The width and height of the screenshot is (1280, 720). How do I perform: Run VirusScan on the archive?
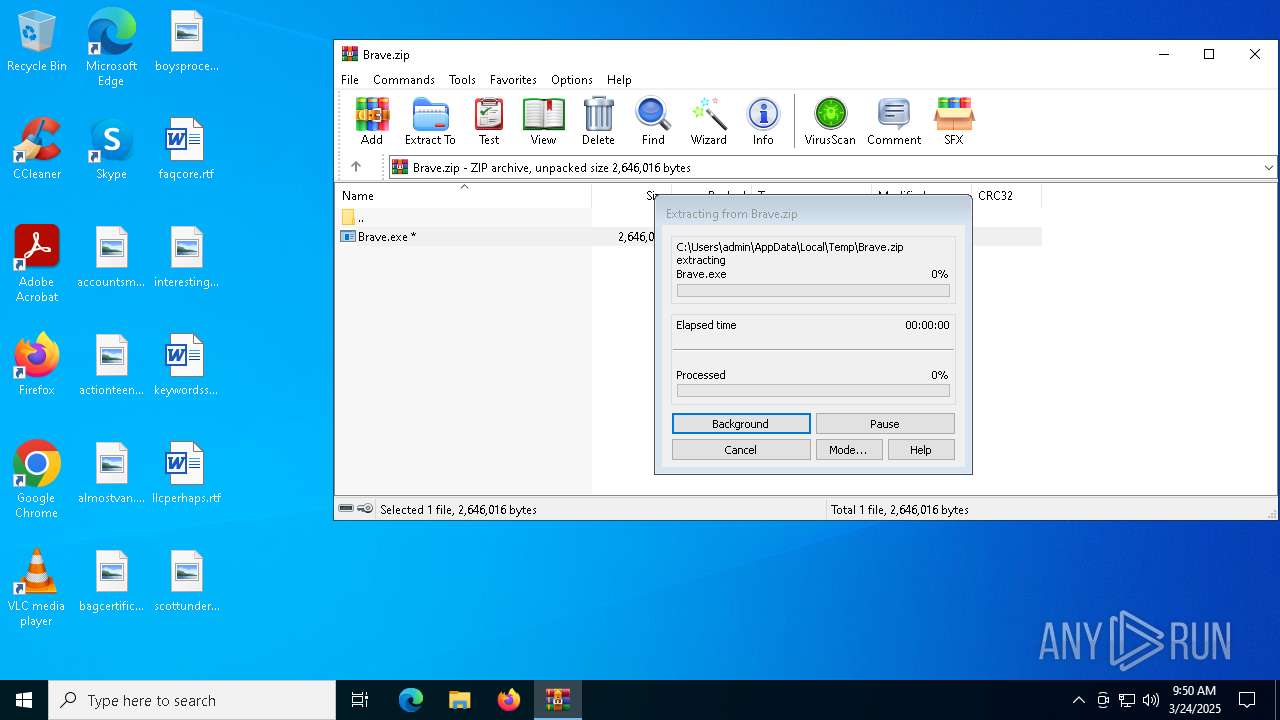830,121
